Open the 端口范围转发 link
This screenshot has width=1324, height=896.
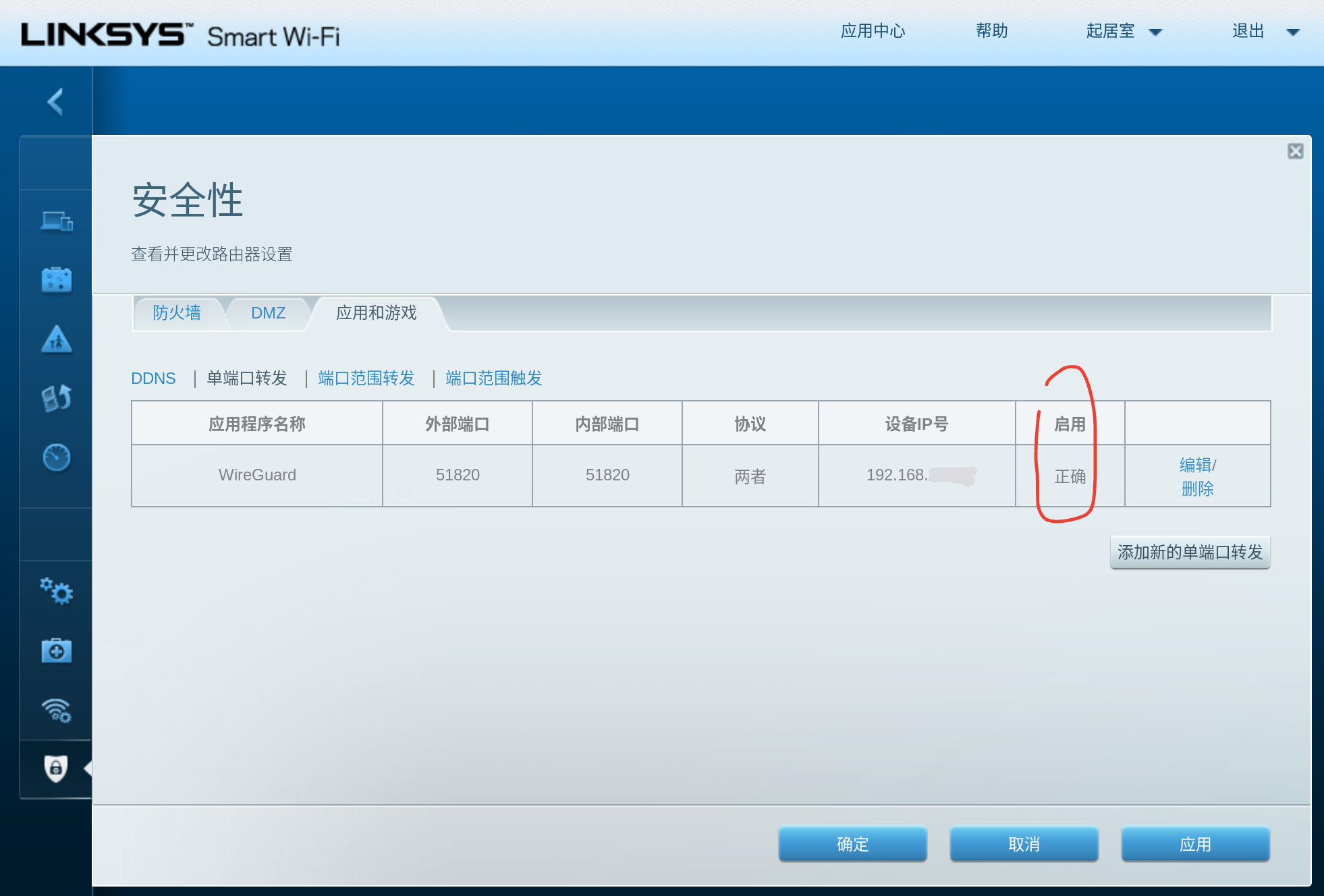tap(366, 379)
